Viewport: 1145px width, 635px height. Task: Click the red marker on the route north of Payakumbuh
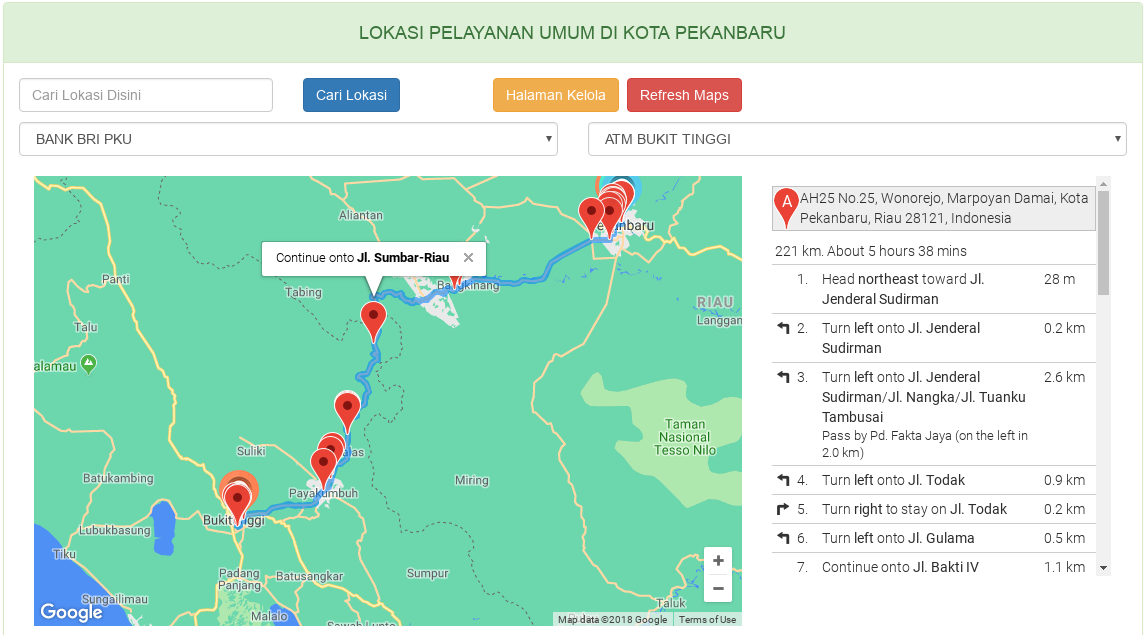348,409
